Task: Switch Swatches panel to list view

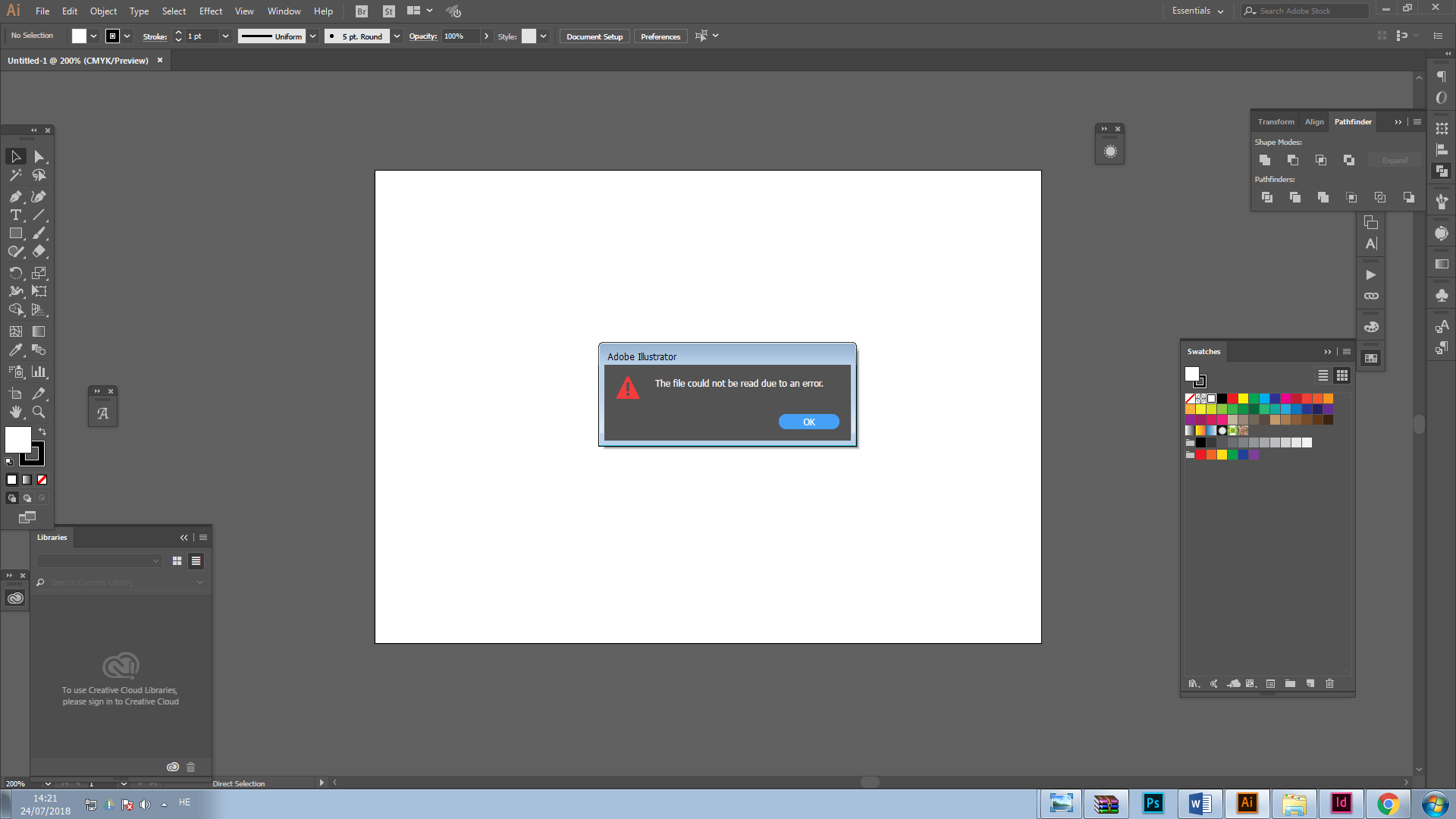Action: tap(1323, 375)
